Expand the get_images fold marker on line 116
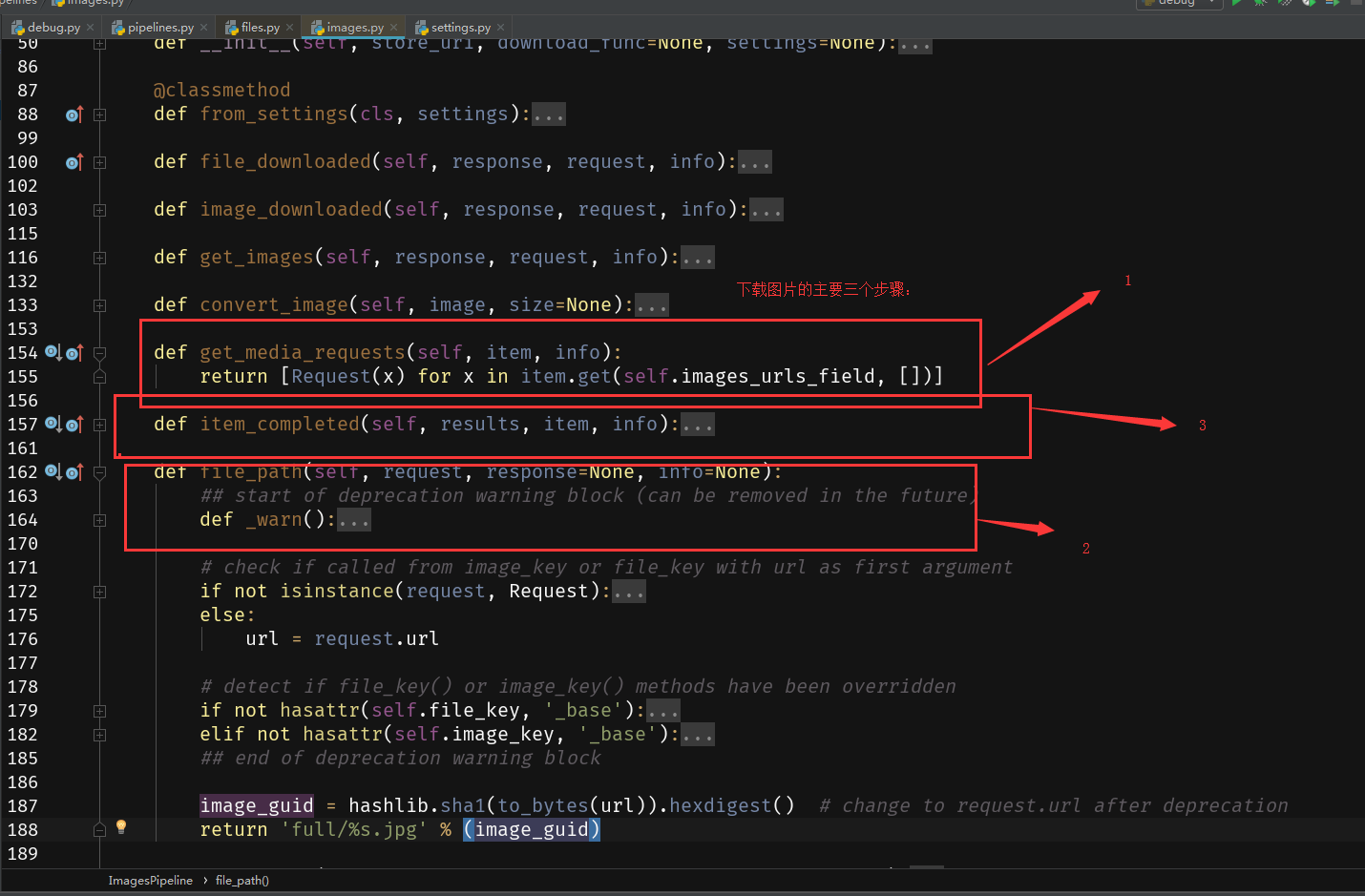The height and width of the screenshot is (896, 1365). 99,258
